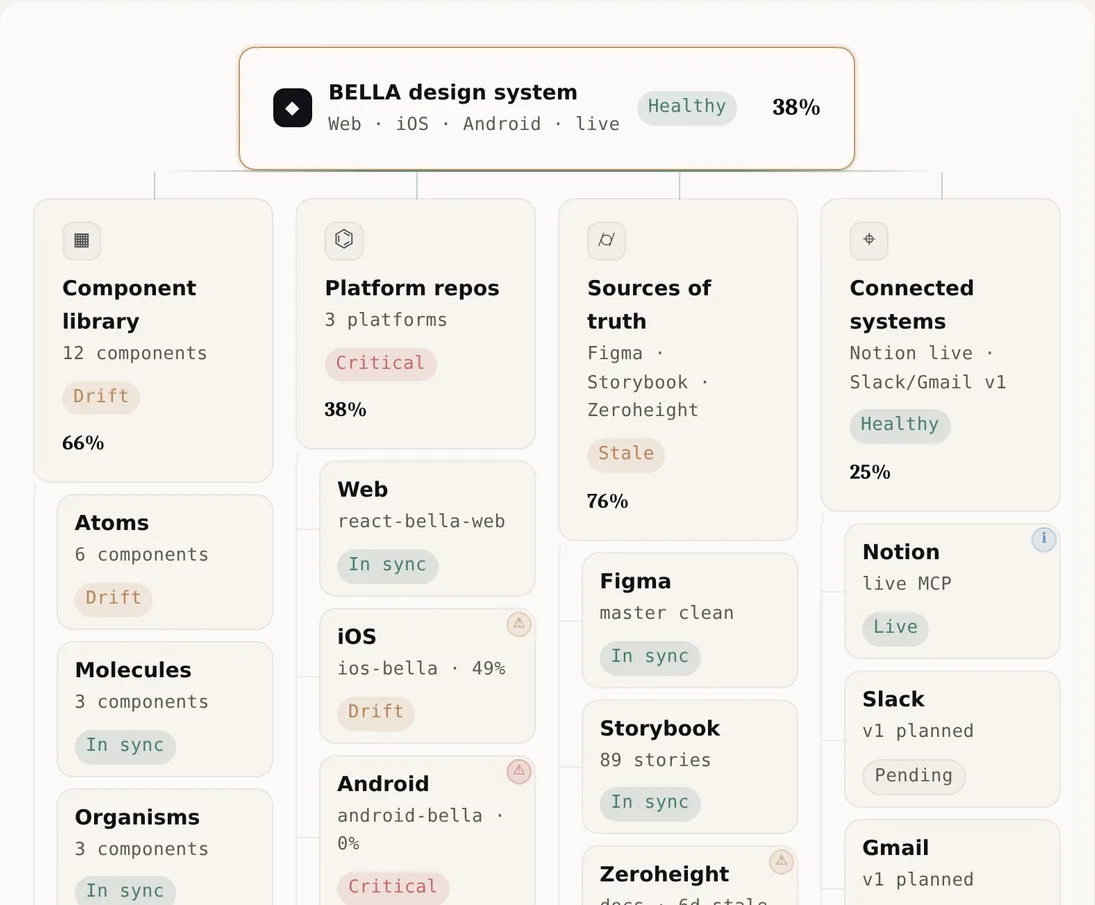
Task: Click the In sync badge on Organisms card
Action: pyautogui.click(x=125, y=891)
